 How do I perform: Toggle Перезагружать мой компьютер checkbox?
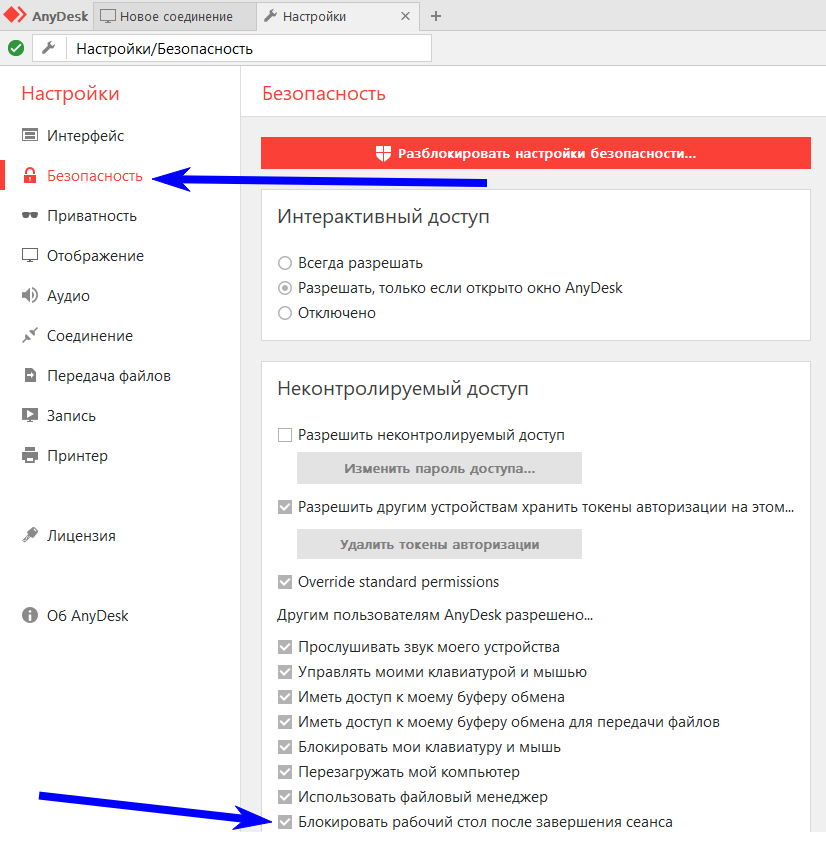click(285, 772)
